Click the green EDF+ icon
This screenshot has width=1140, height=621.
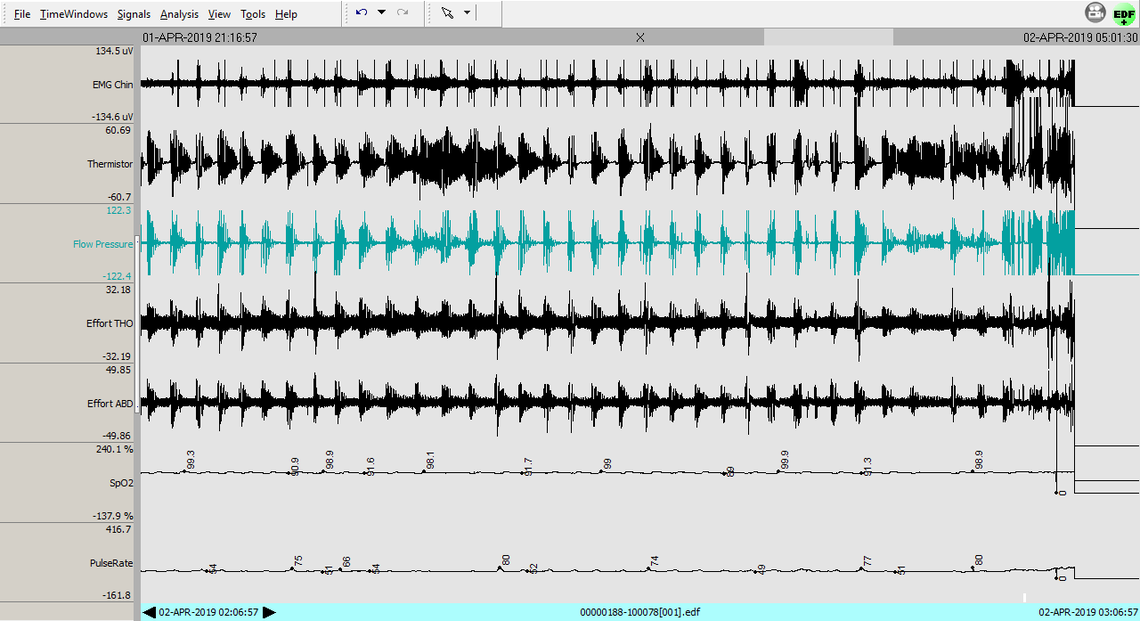coord(1124,14)
